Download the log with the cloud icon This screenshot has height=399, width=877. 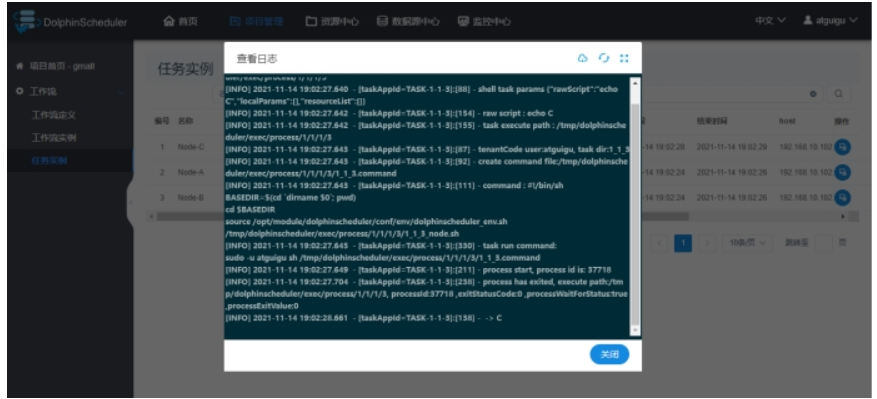click(582, 58)
